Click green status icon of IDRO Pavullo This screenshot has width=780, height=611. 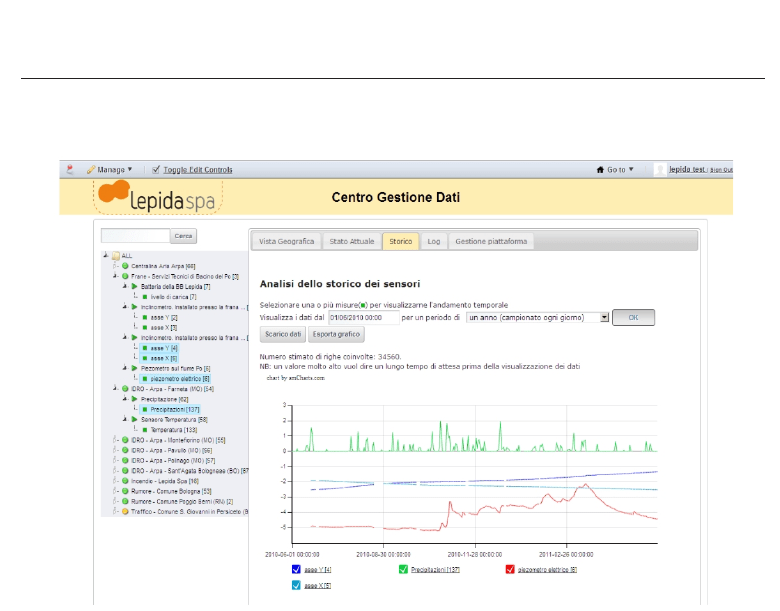(125, 450)
